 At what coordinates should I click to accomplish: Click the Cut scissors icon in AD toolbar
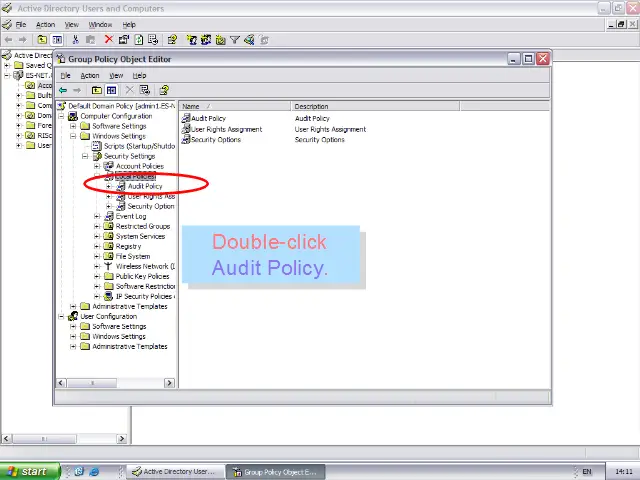[x=75, y=40]
